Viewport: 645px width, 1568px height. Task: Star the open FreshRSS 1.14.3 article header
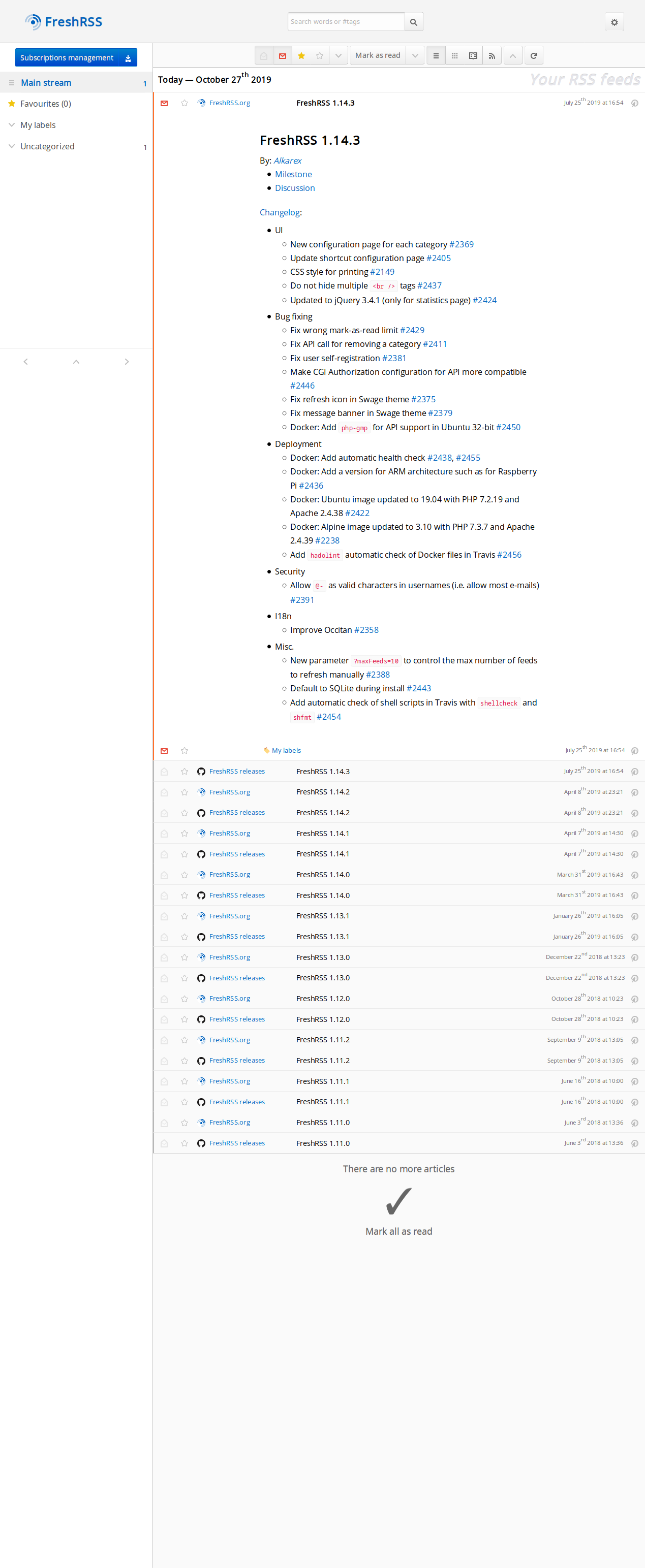(x=185, y=103)
